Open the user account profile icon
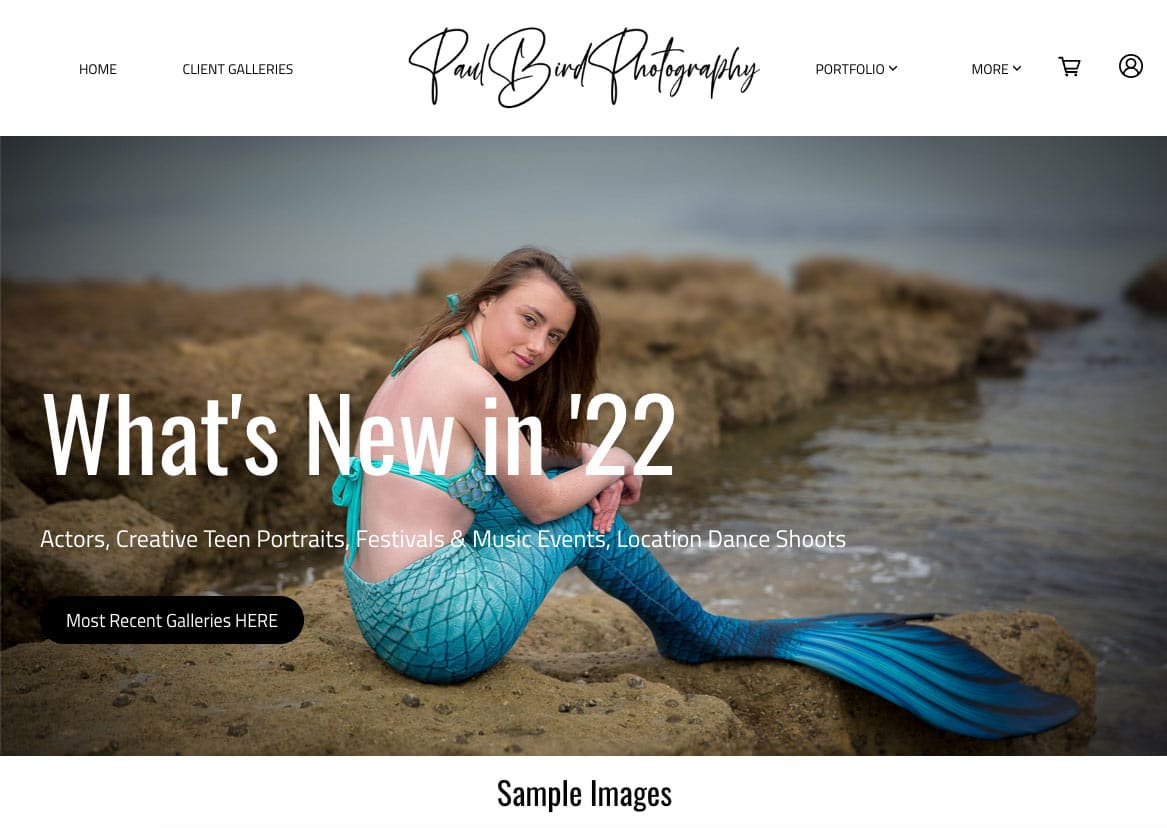This screenshot has width=1167, height=828. coord(1131,66)
